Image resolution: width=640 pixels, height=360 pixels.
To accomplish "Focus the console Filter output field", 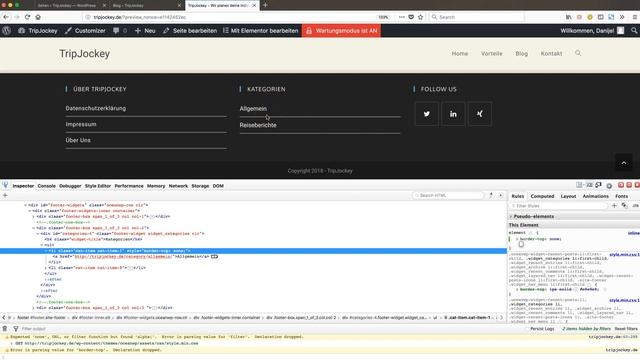I will [33, 329].
